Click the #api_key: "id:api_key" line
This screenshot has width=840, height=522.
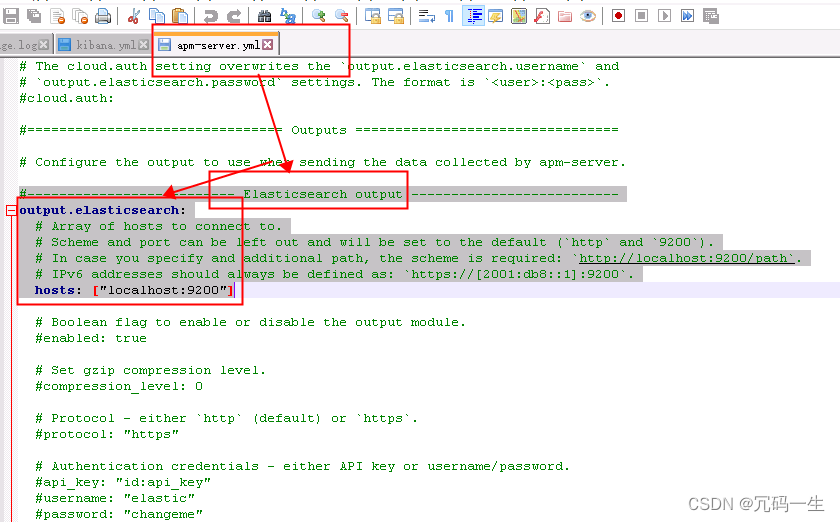point(123,482)
